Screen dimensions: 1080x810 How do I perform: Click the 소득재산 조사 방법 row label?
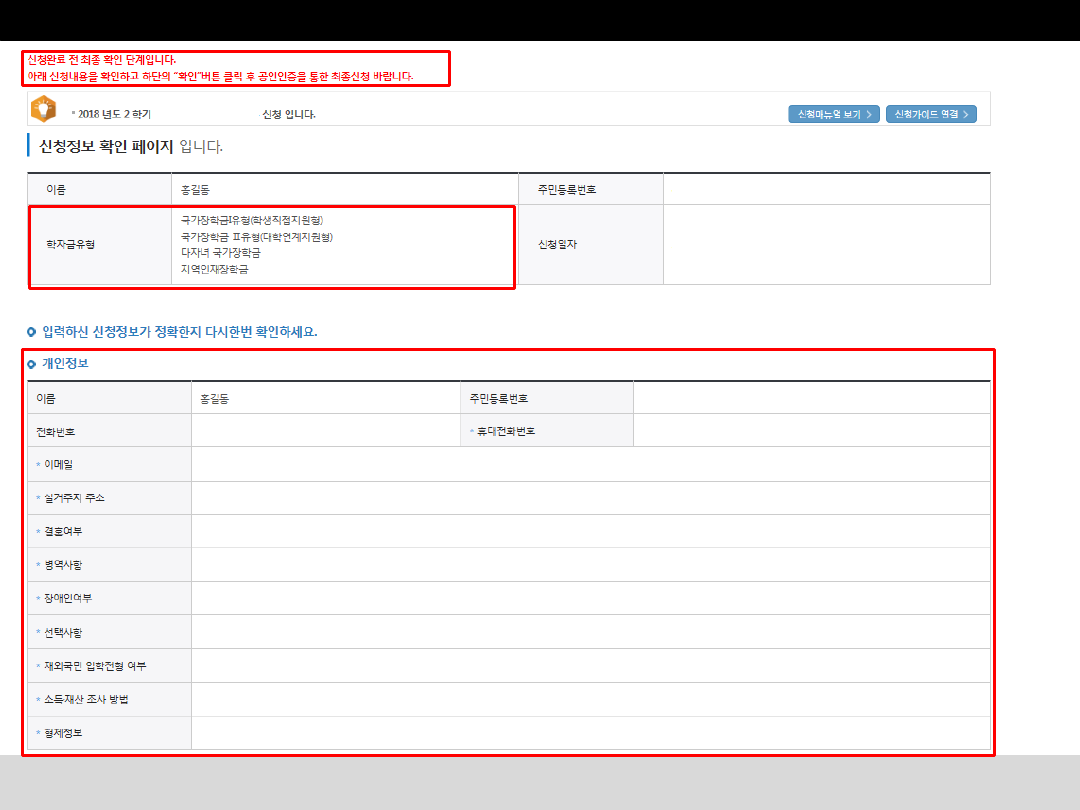click(x=86, y=699)
